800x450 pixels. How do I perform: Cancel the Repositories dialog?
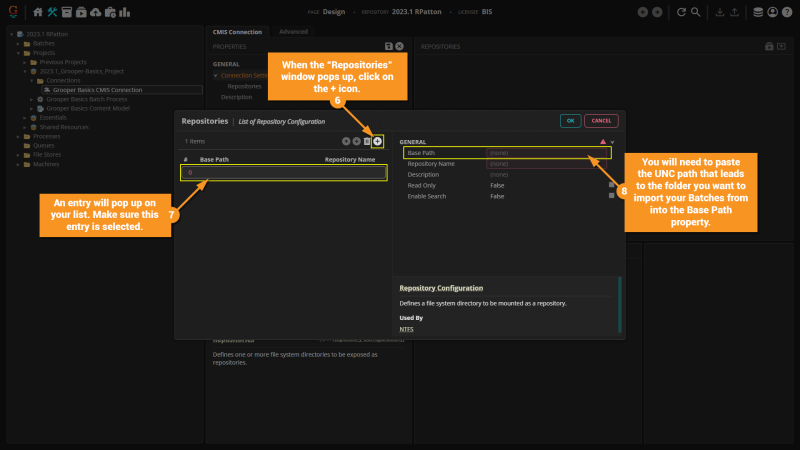click(x=601, y=121)
